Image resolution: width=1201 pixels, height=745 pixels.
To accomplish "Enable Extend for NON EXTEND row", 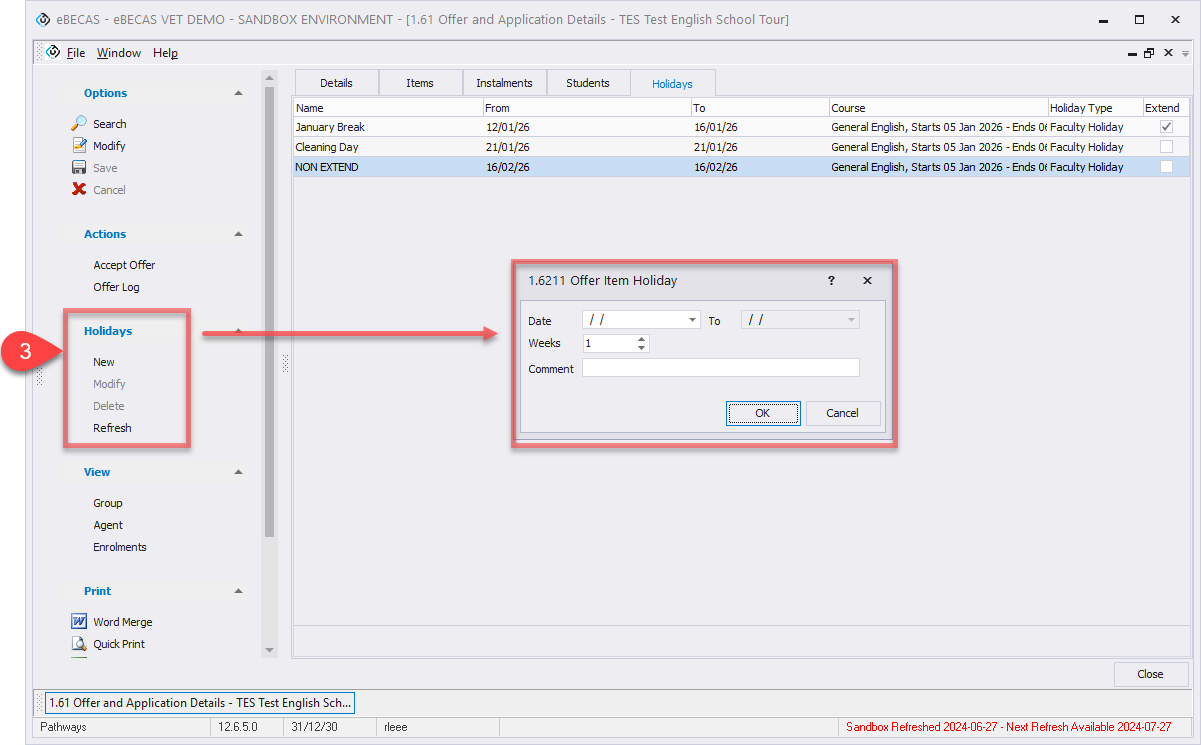I will pos(1165,167).
